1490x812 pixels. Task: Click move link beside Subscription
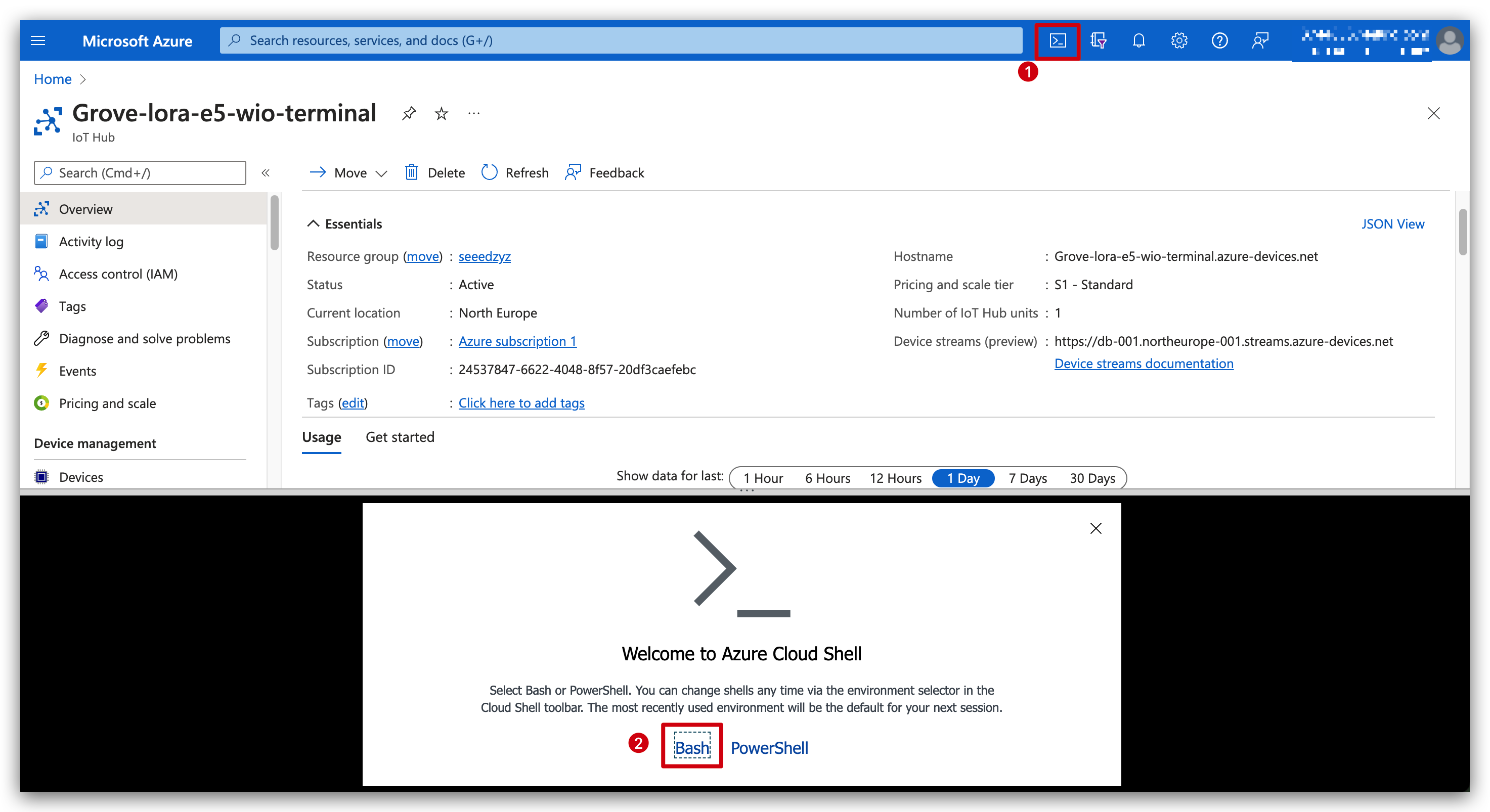[x=403, y=341]
